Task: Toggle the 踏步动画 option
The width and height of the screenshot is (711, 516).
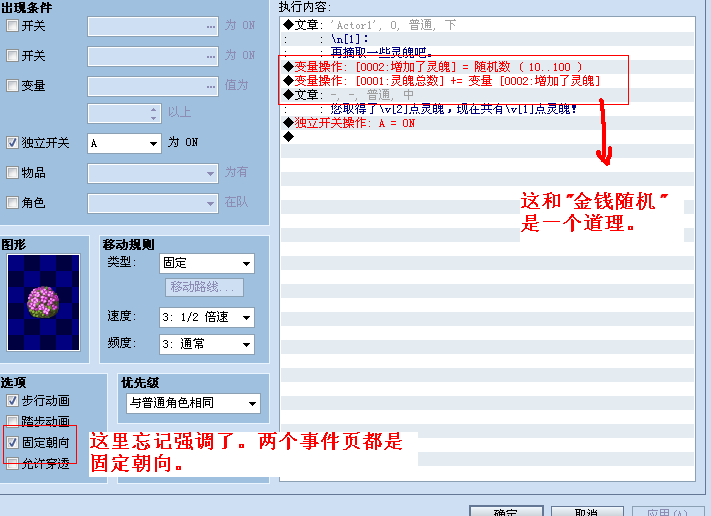Action: pyautogui.click(x=12, y=421)
